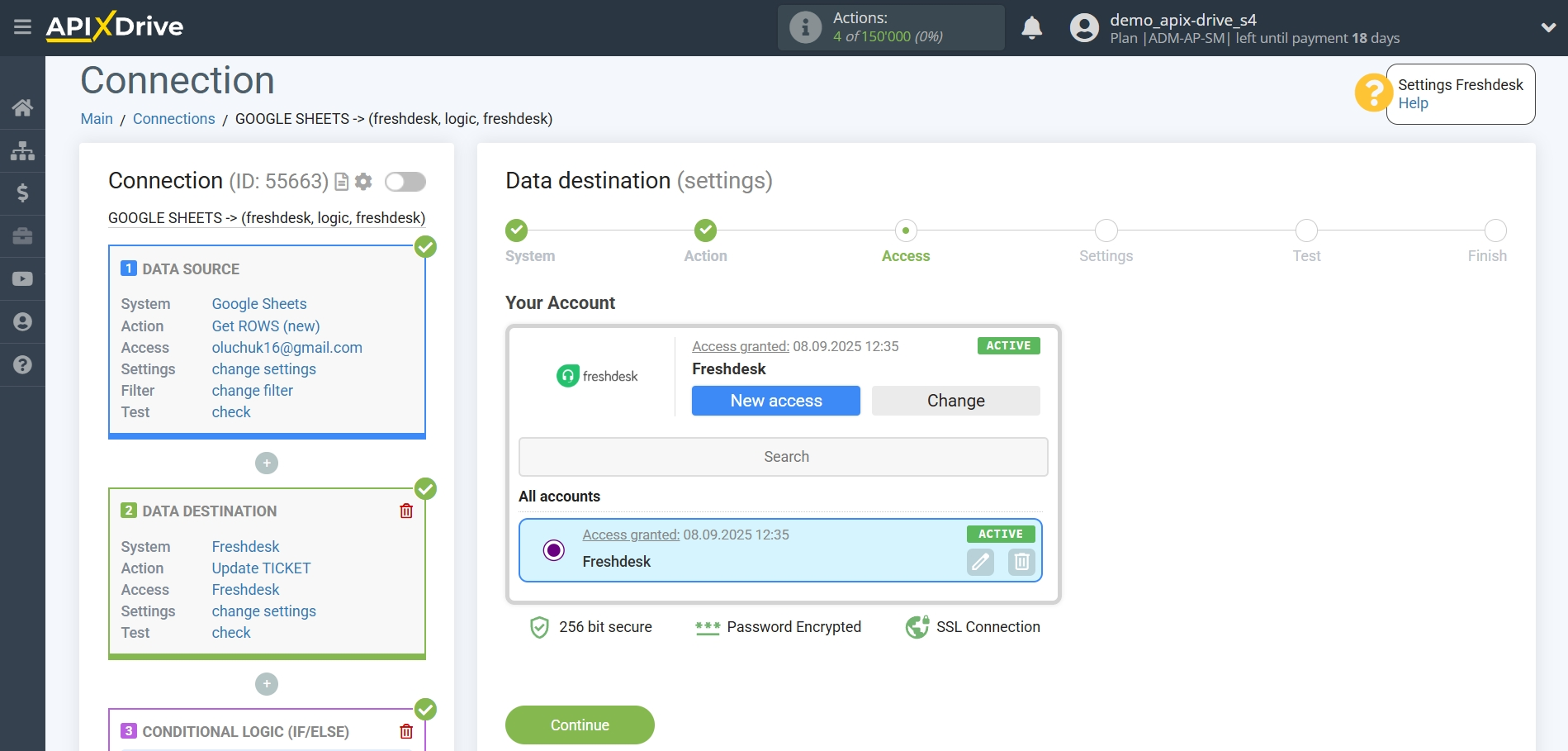Click the Actions info icon
The height and width of the screenshot is (751, 1568).
pos(805,27)
